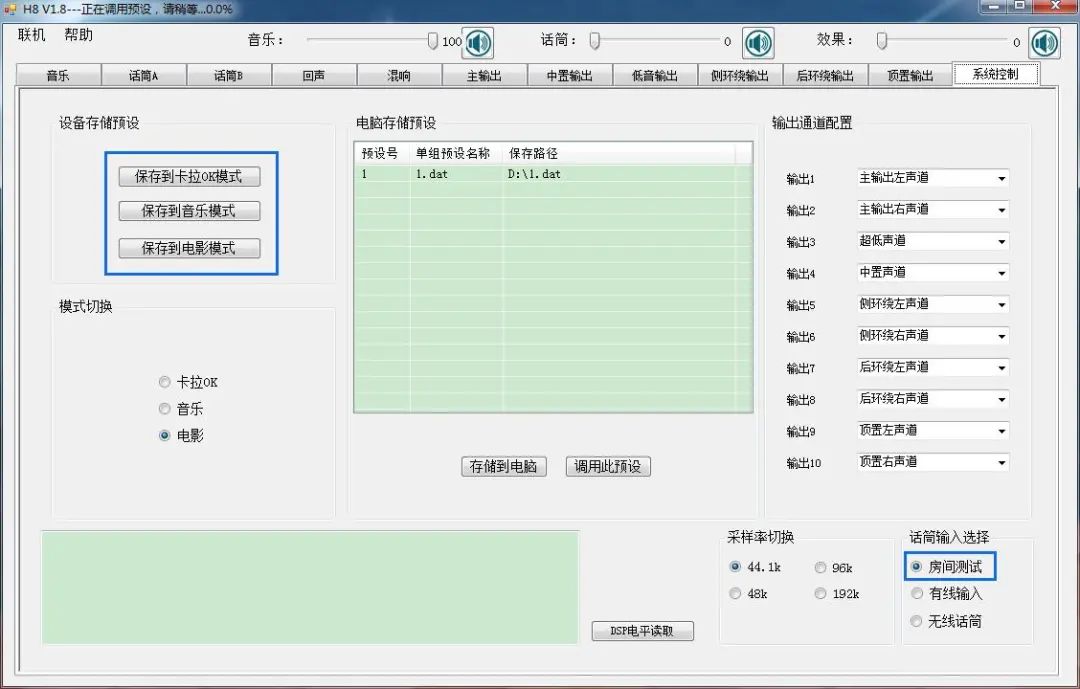Switch to the 混响 reverb tab
Viewport: 1080px width, 689px height.
(x=399, y=73)
